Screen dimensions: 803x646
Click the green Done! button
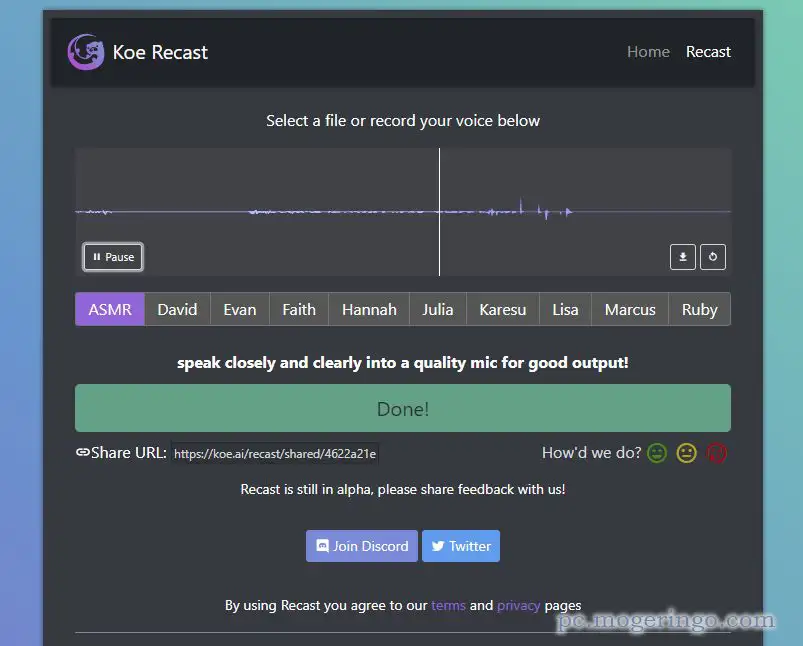click(403, 408)
